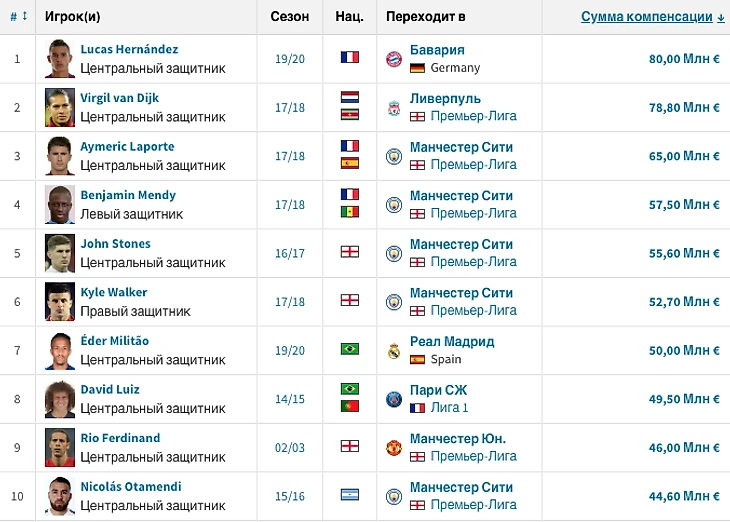
Task: Click the Bayern Munich club crest icon
Action: pyautogui.click(x=393, y=59)
